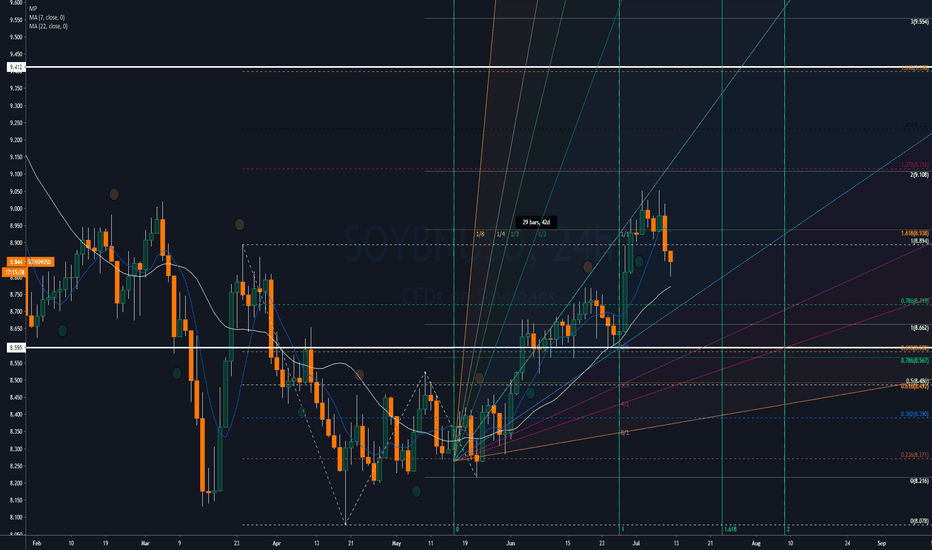Click the Aug label on the date axis

coord(756,543)
